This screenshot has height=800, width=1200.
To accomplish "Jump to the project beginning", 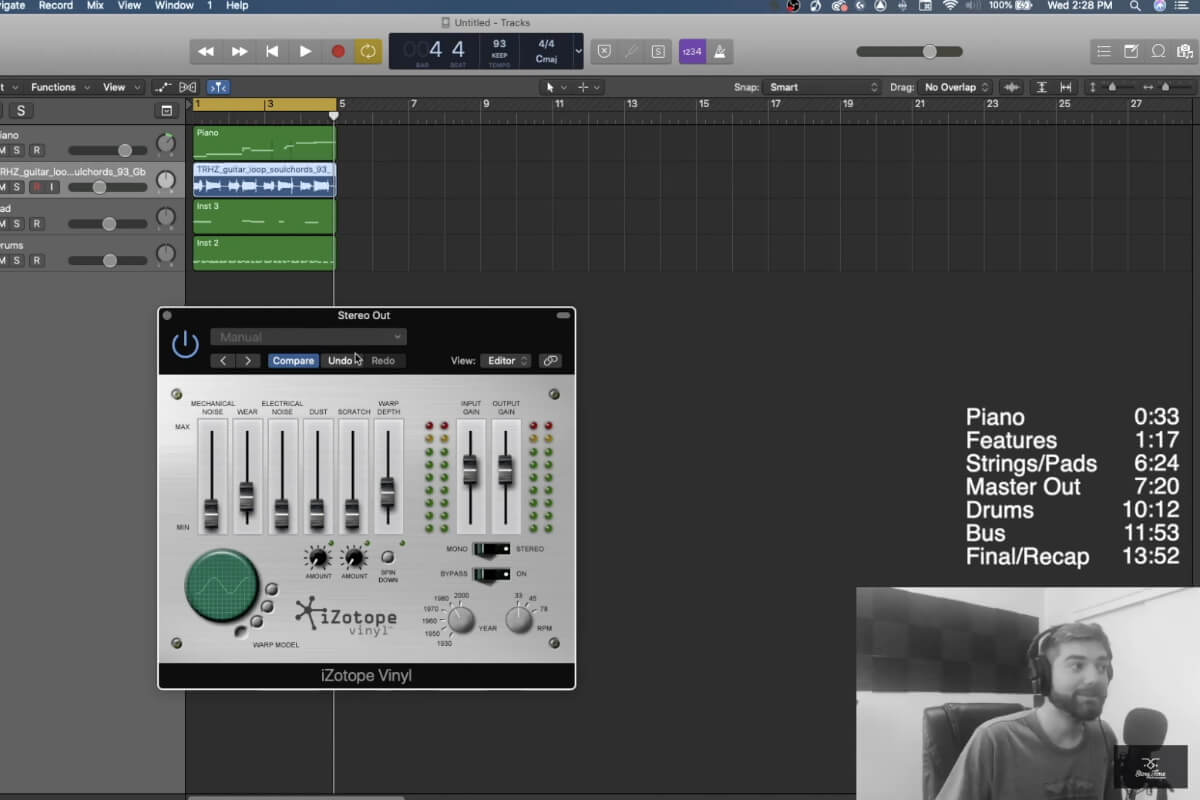I will click(272, 51).
